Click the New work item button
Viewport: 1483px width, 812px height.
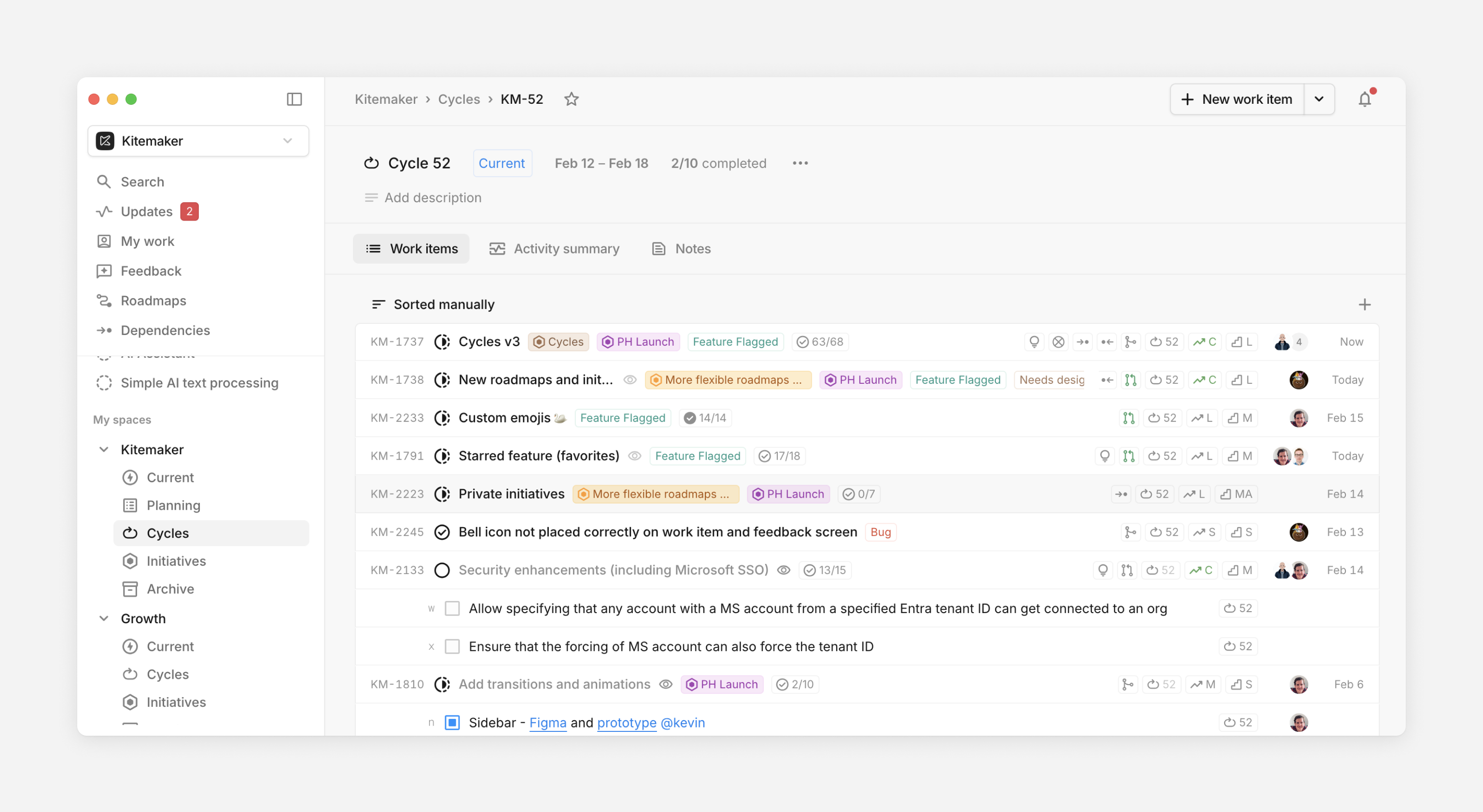(1237, 99)
